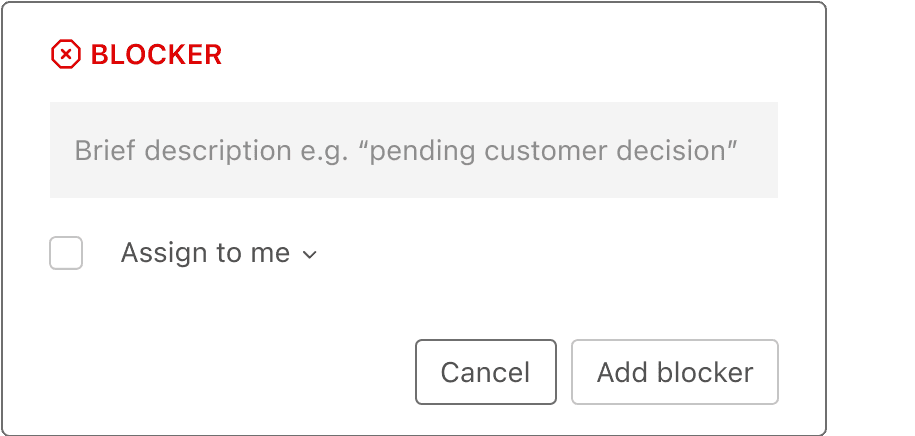Click the small down arrow after "me"
The image size is (915, 436).
pyautogui.click(x=309, y=256)
